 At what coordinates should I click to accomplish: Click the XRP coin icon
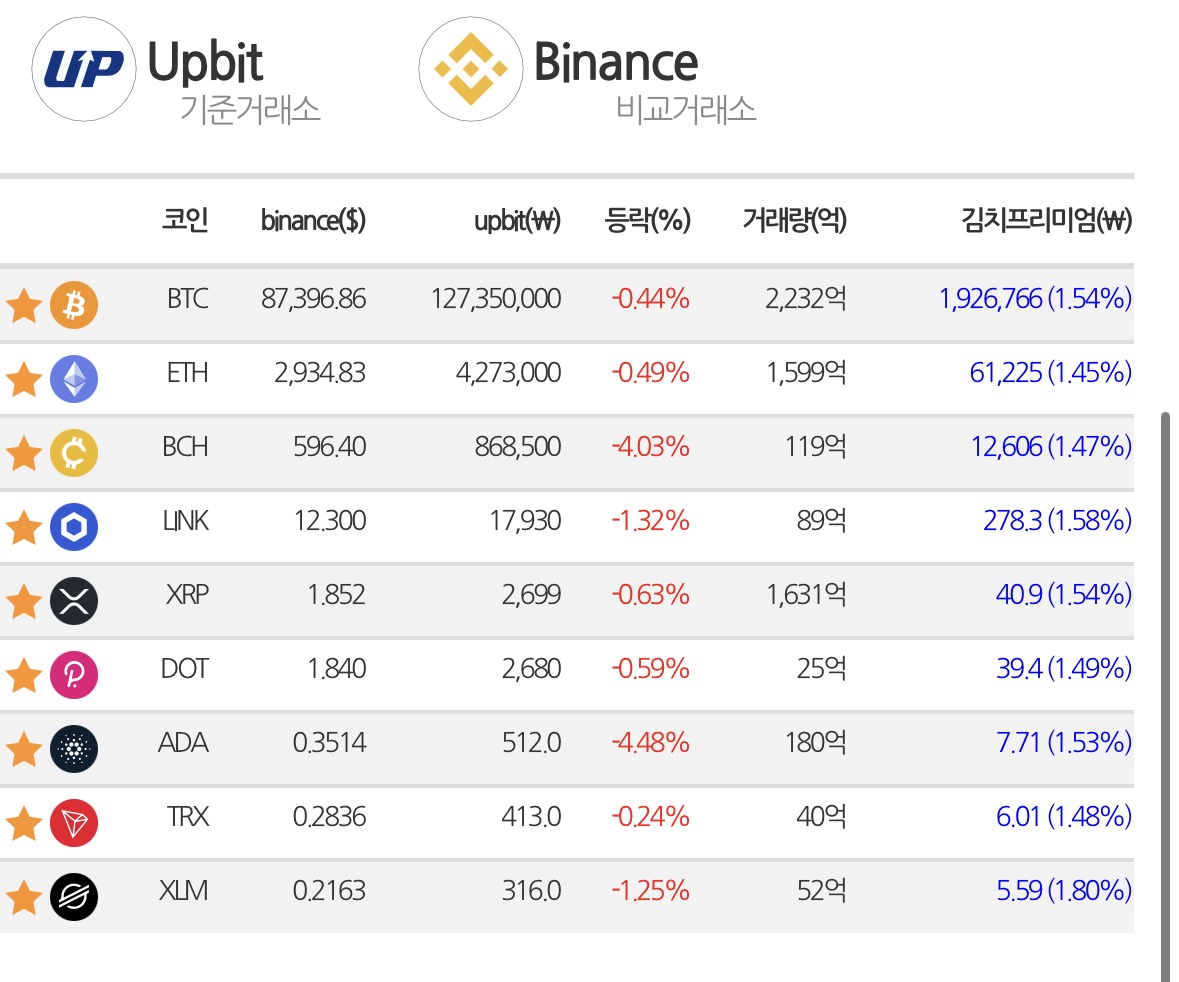74,600
